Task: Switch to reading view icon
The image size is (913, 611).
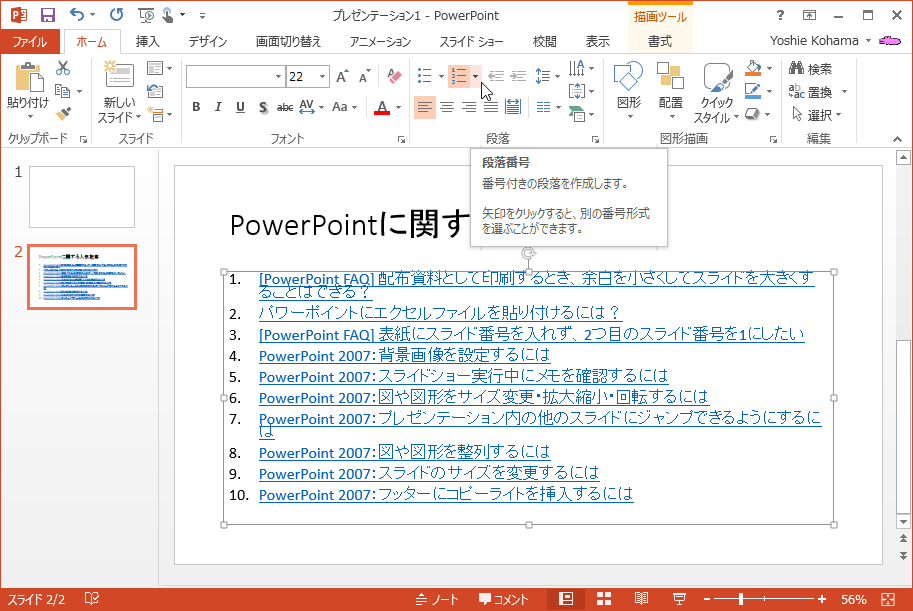Action: pyautogui.click(x=641, y=599)
